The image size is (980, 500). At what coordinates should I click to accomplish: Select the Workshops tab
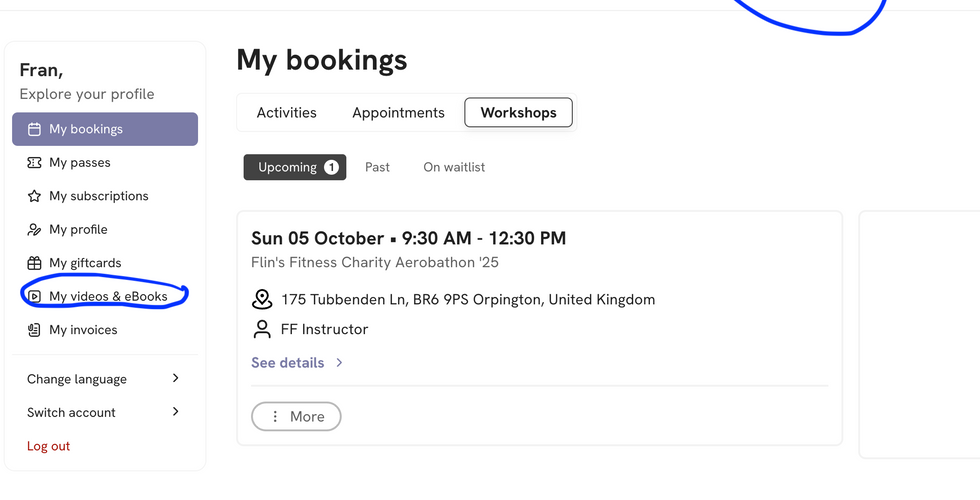(518, 113)
